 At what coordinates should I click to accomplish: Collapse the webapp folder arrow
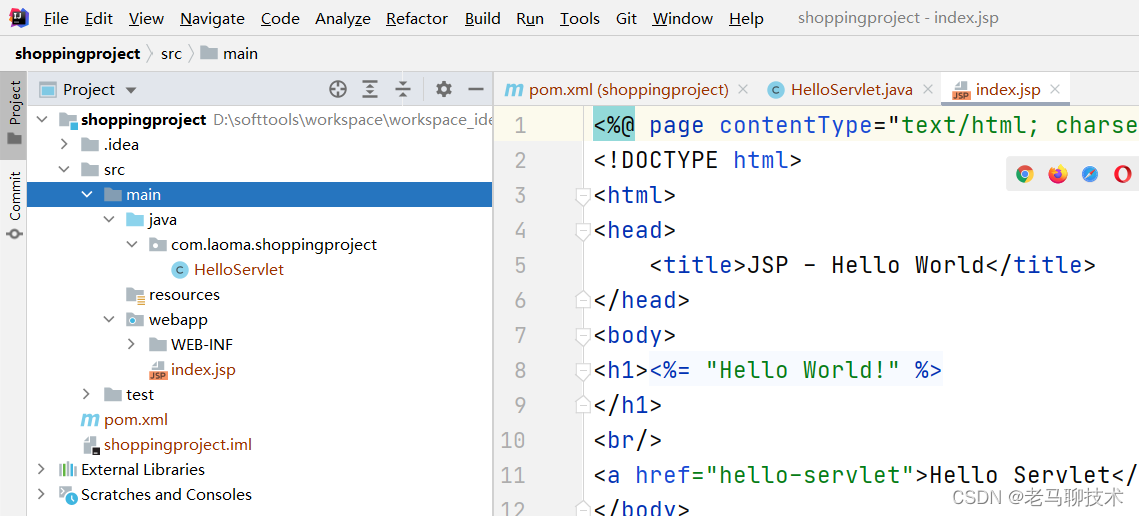[x=109, y=320]
